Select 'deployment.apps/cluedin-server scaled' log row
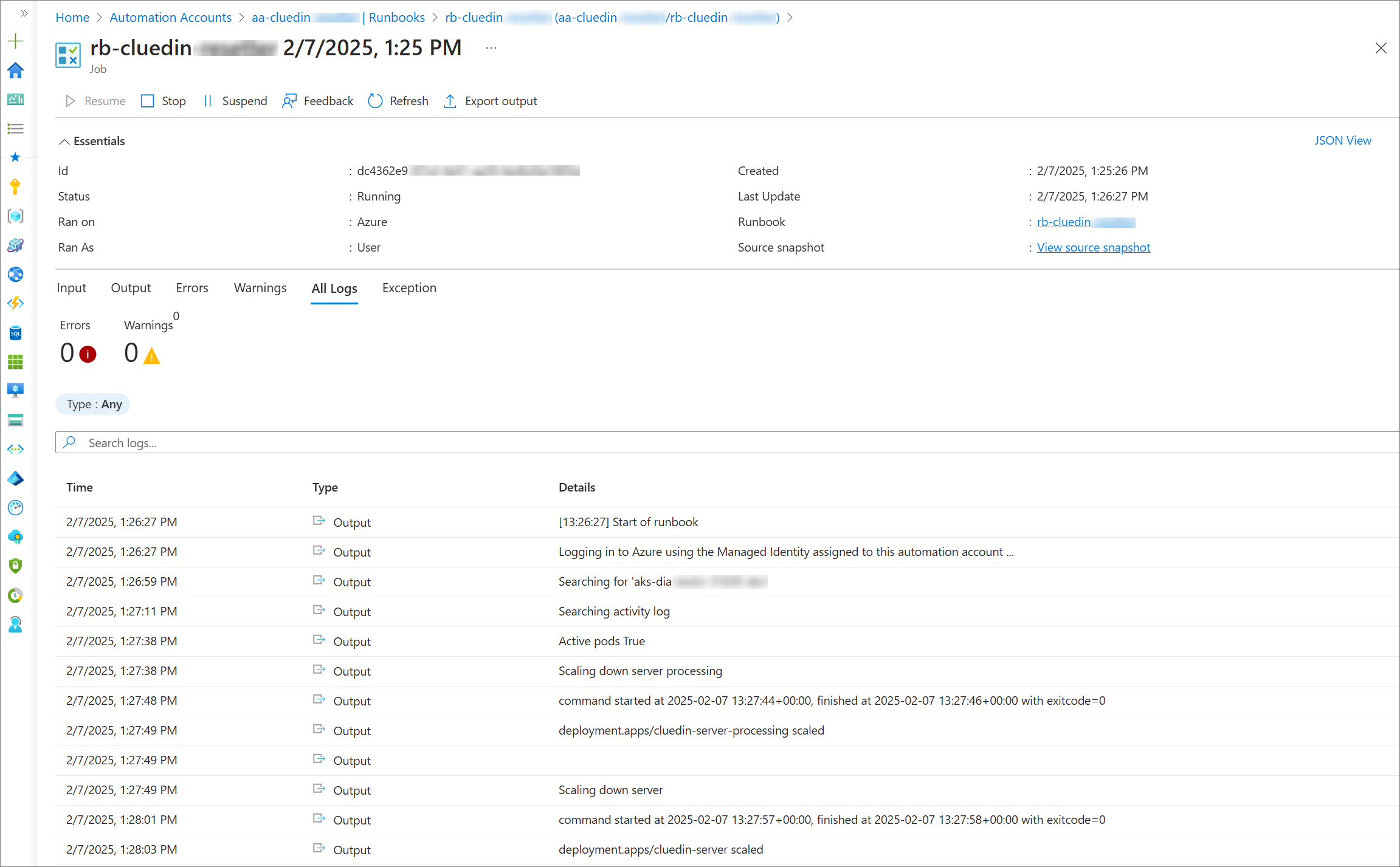The height and width of the screenshot is (867, 1400). pos(727,850)
